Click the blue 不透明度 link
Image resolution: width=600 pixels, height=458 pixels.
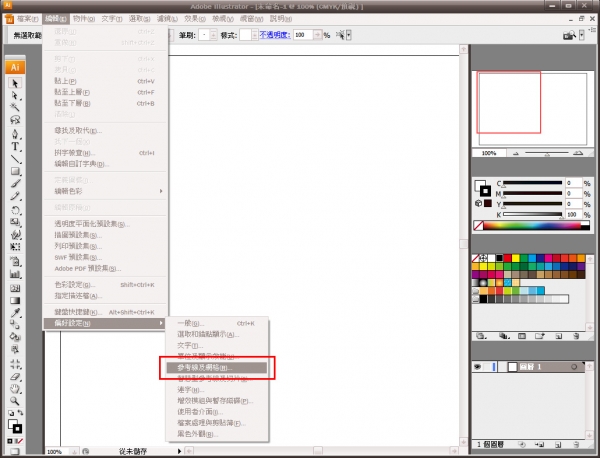click(x=275, y=35)
